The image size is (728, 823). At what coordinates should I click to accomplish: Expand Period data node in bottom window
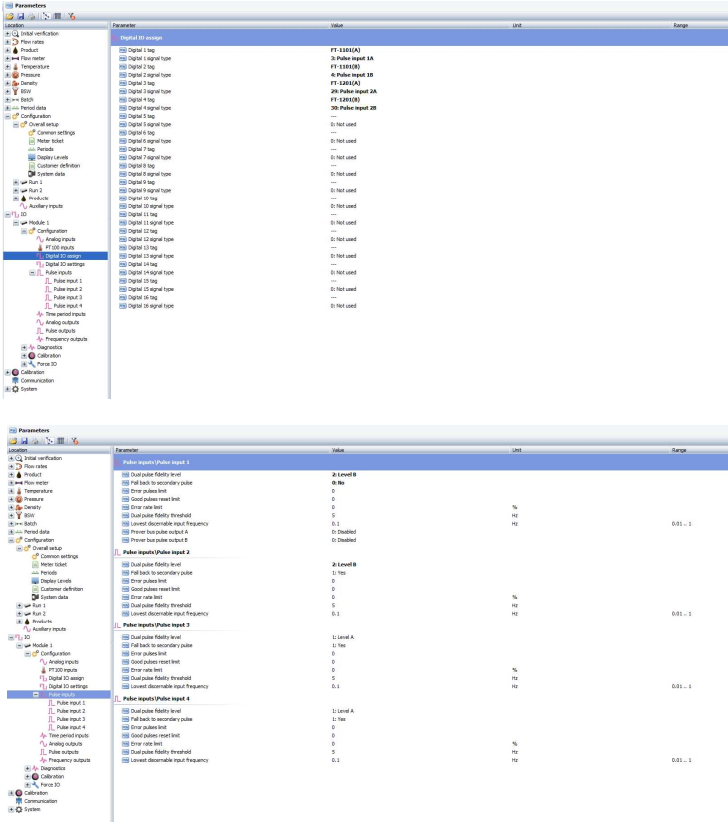point(11,532)
